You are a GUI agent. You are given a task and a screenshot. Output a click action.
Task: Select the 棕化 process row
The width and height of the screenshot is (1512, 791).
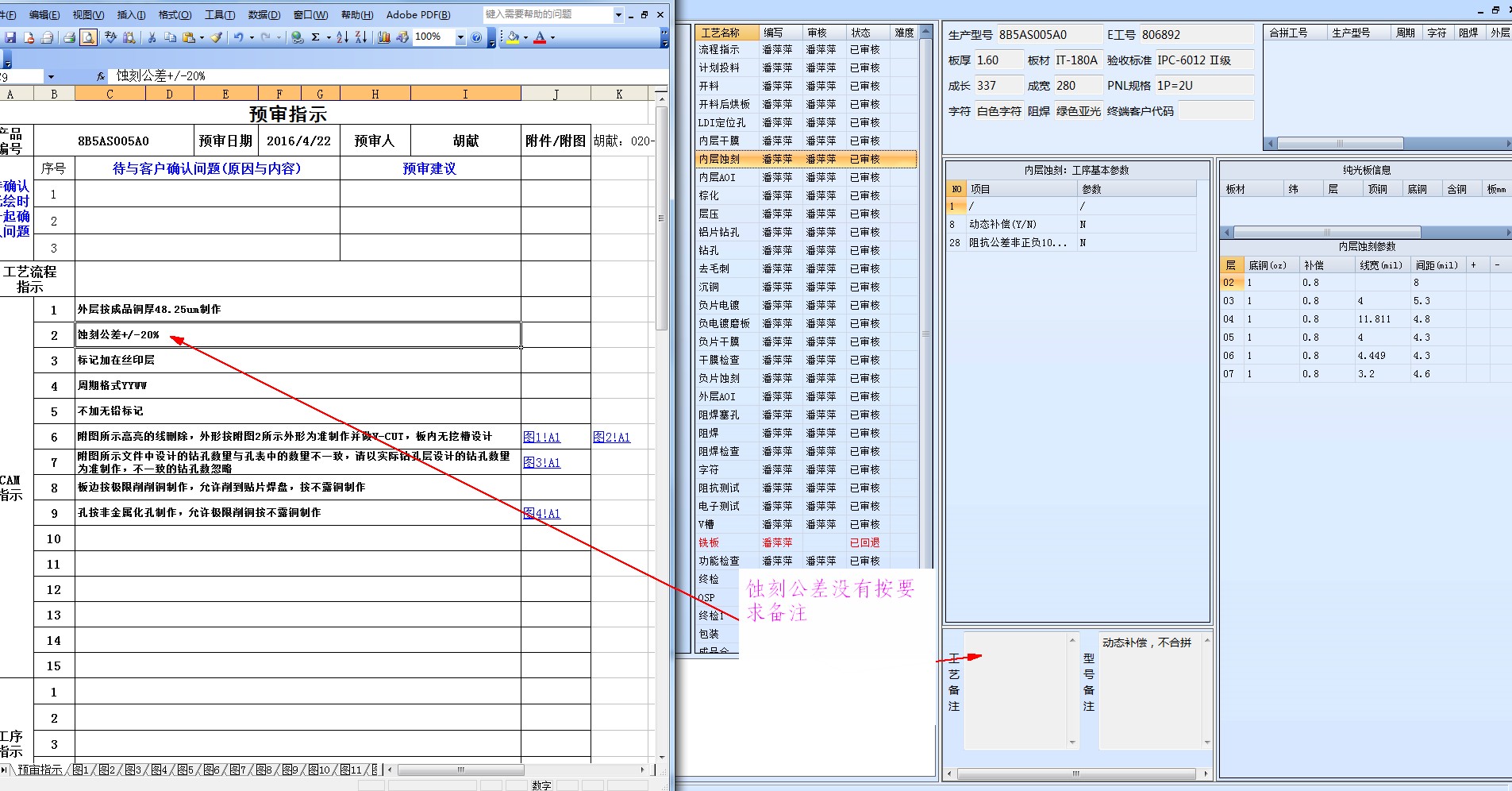pos(806,195)
